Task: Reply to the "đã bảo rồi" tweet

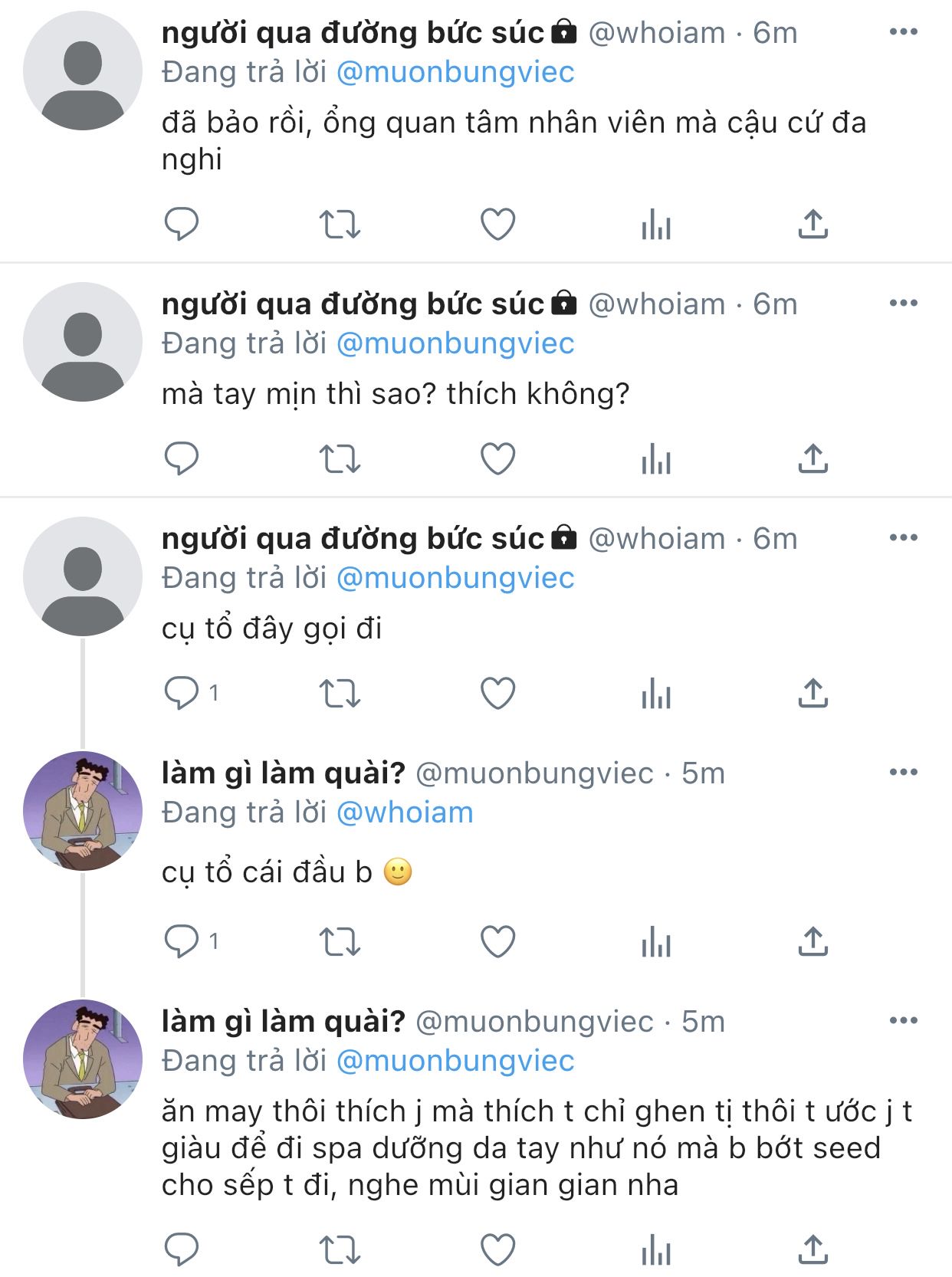Action: click(x=182, y=225)
